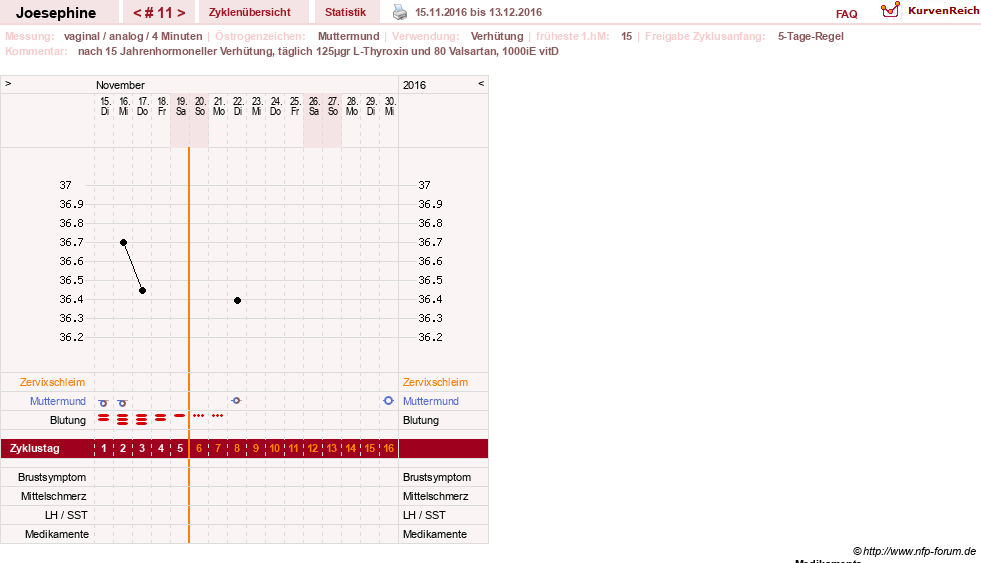The image size is (981, 563).
Task: Click the date header 30. Mi
Action: point(390,106)
